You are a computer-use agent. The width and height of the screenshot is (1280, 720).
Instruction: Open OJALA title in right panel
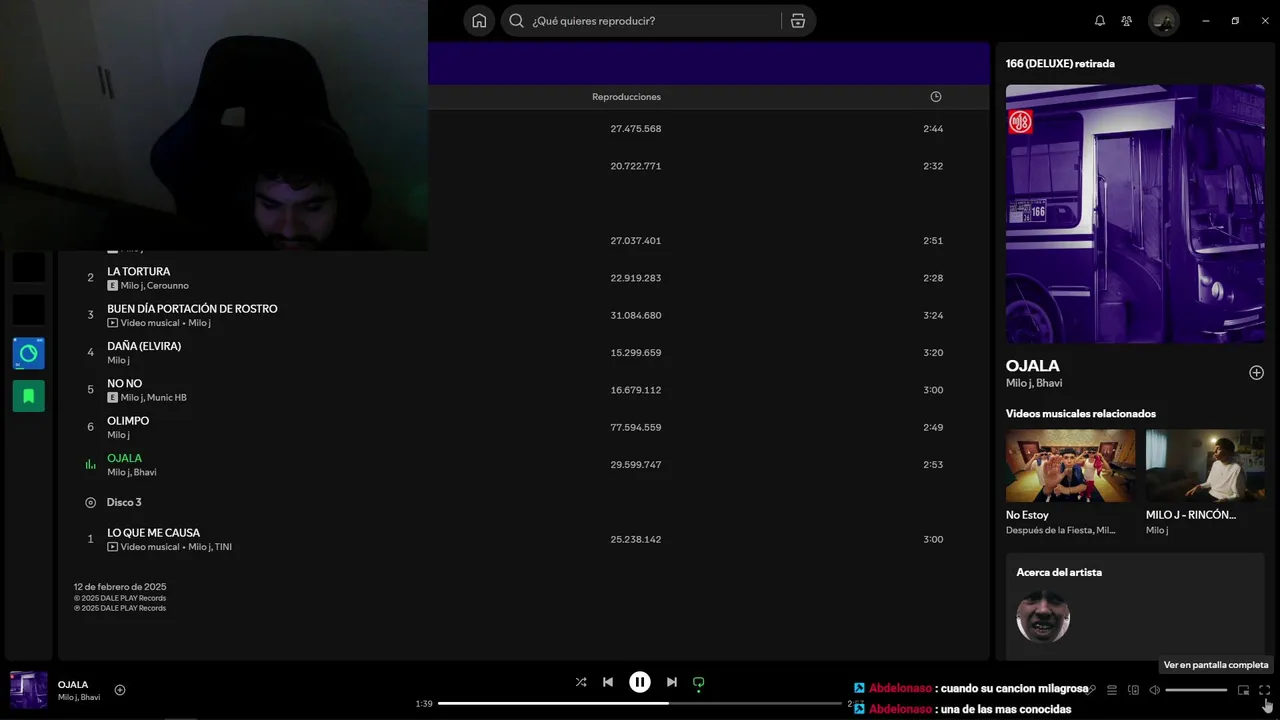[1033, 366]
